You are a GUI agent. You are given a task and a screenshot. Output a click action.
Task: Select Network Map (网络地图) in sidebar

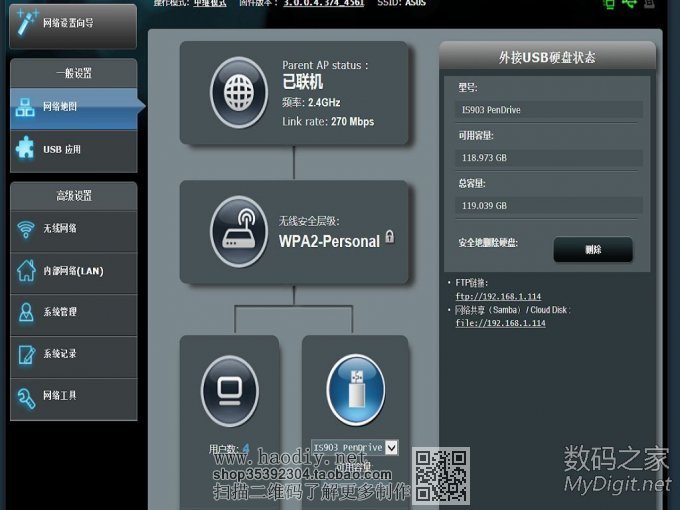tap(72, 107)
